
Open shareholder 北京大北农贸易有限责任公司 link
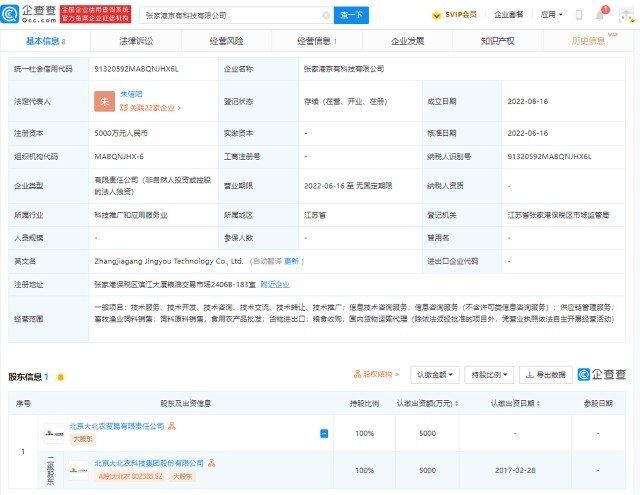click(x=117, y=426)
